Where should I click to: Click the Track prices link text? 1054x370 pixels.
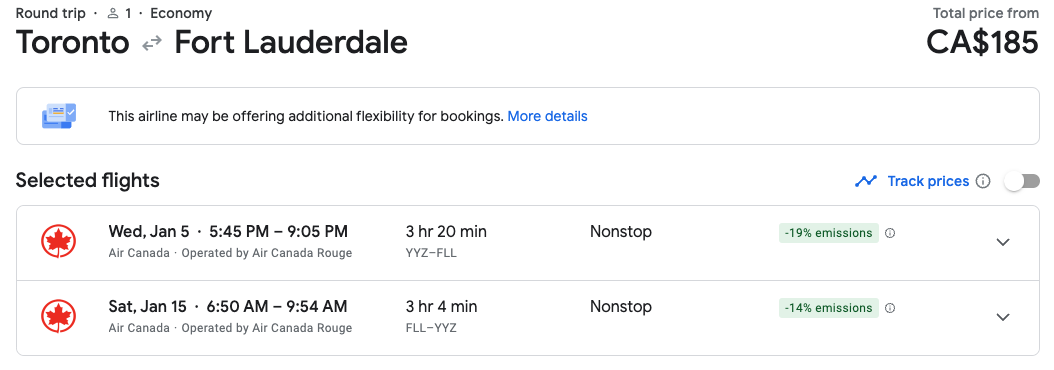(928, 181)
